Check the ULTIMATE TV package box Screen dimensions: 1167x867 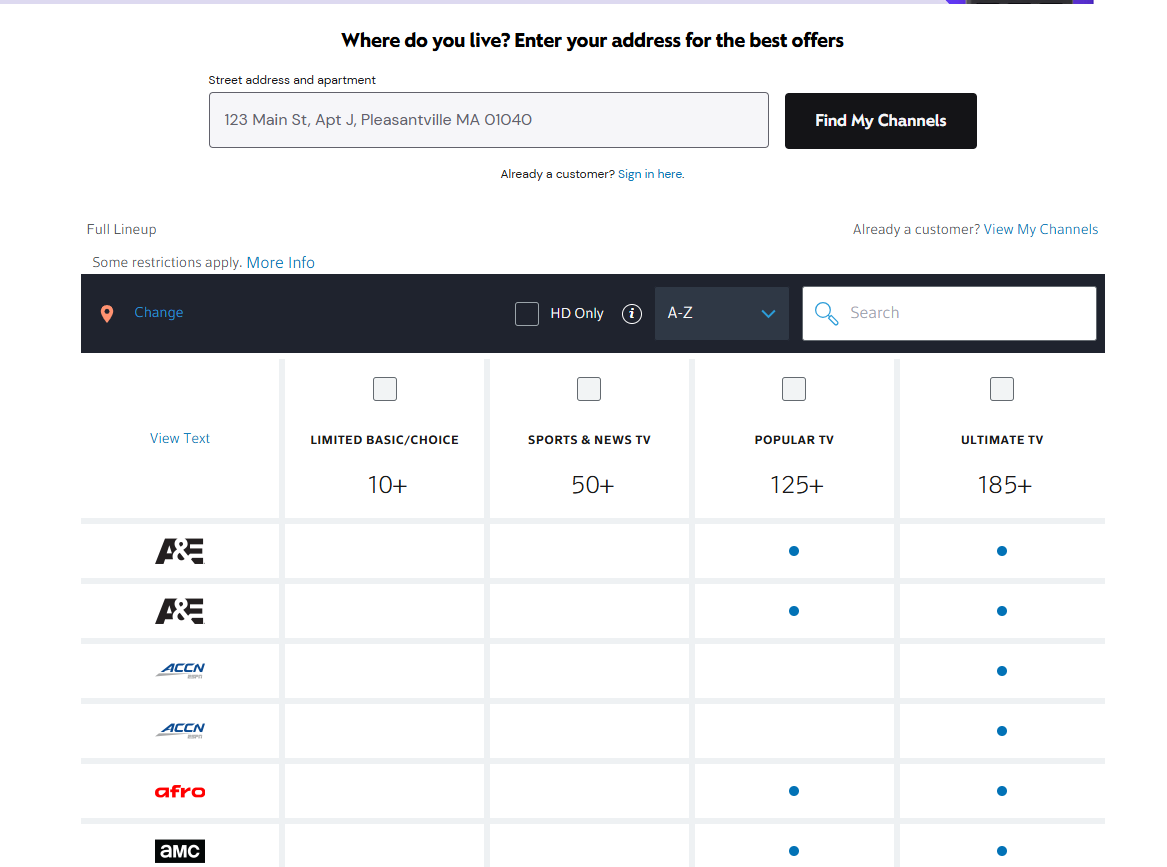1001,389
